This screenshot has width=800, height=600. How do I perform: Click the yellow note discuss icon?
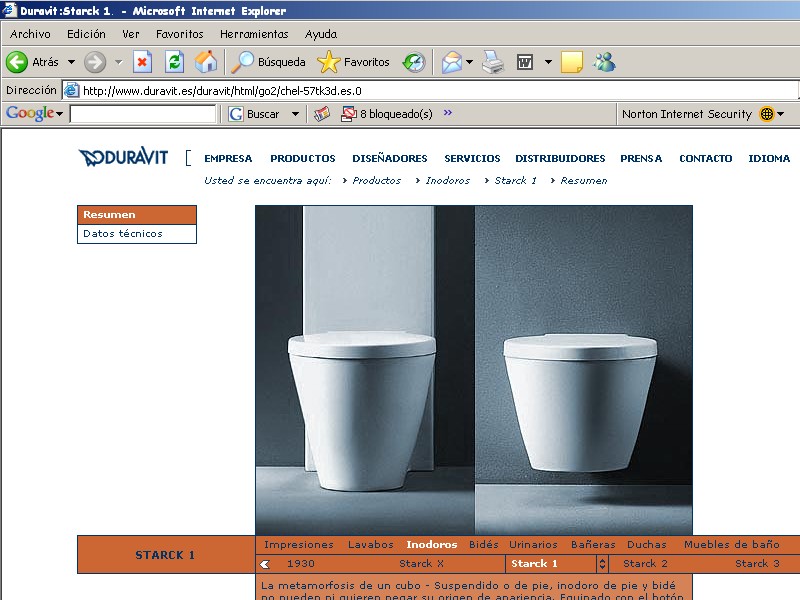(571, 62)
